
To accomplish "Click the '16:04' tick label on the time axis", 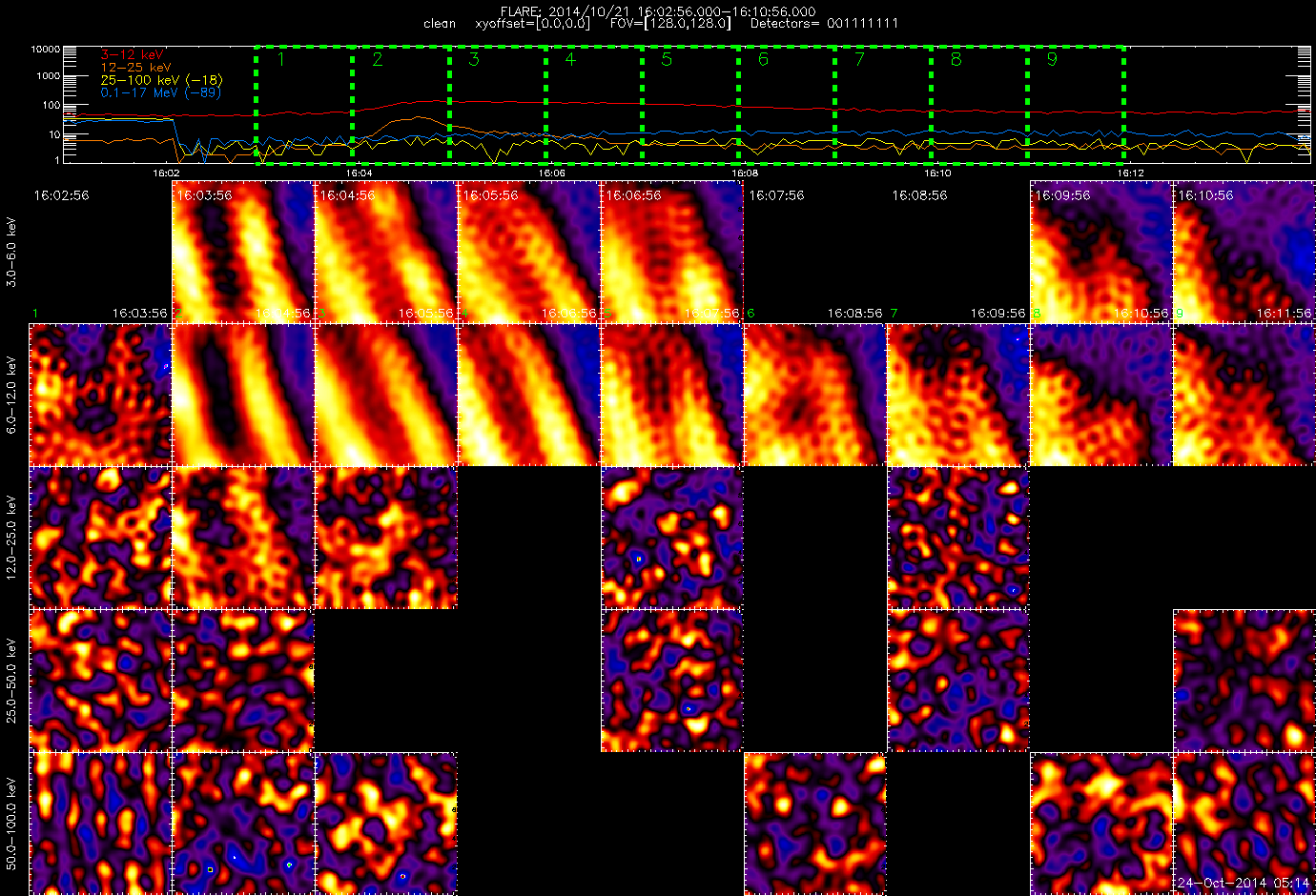I will [x=359, y=173].
